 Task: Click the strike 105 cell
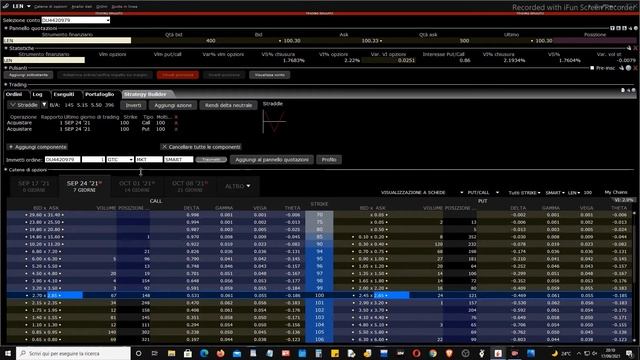[319, 332]
